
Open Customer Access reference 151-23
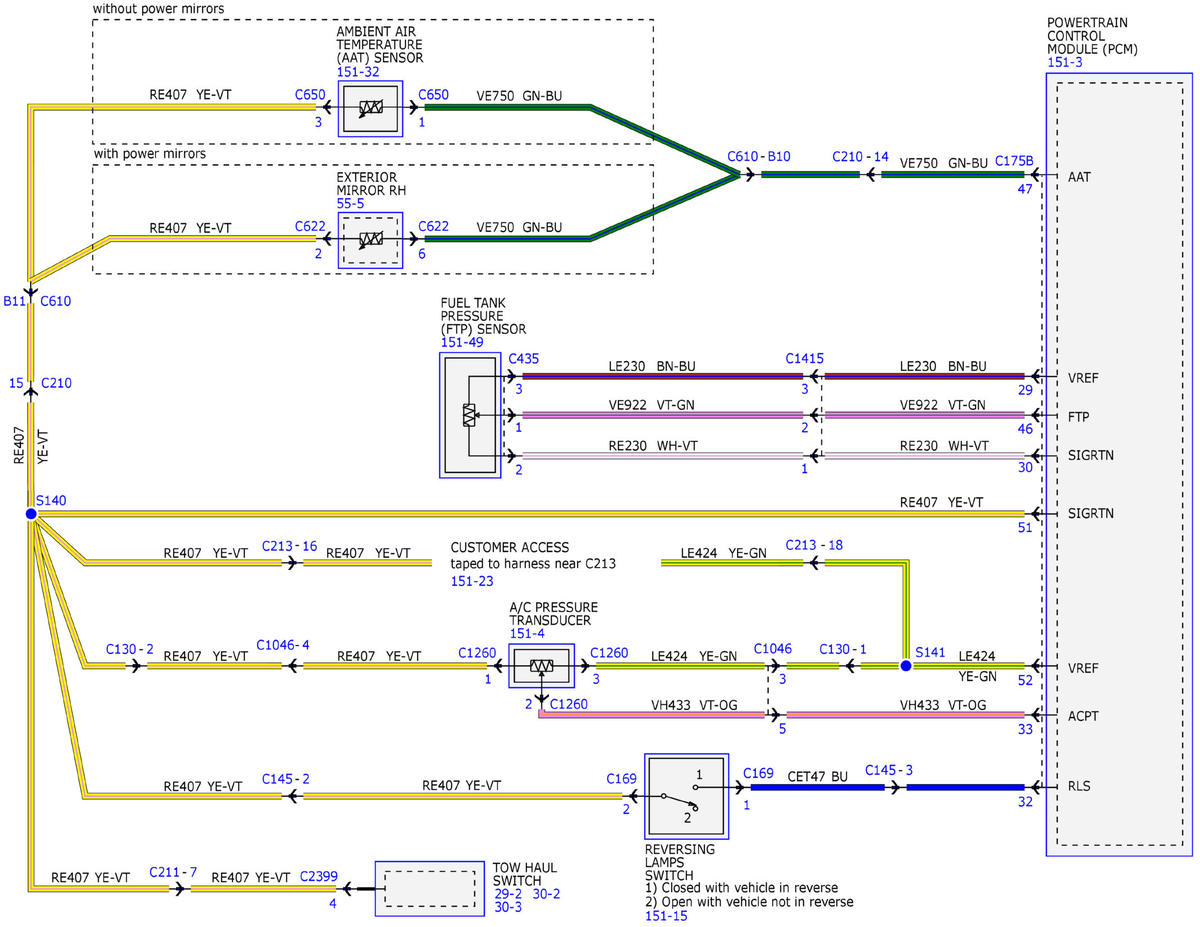pos(473,580)
